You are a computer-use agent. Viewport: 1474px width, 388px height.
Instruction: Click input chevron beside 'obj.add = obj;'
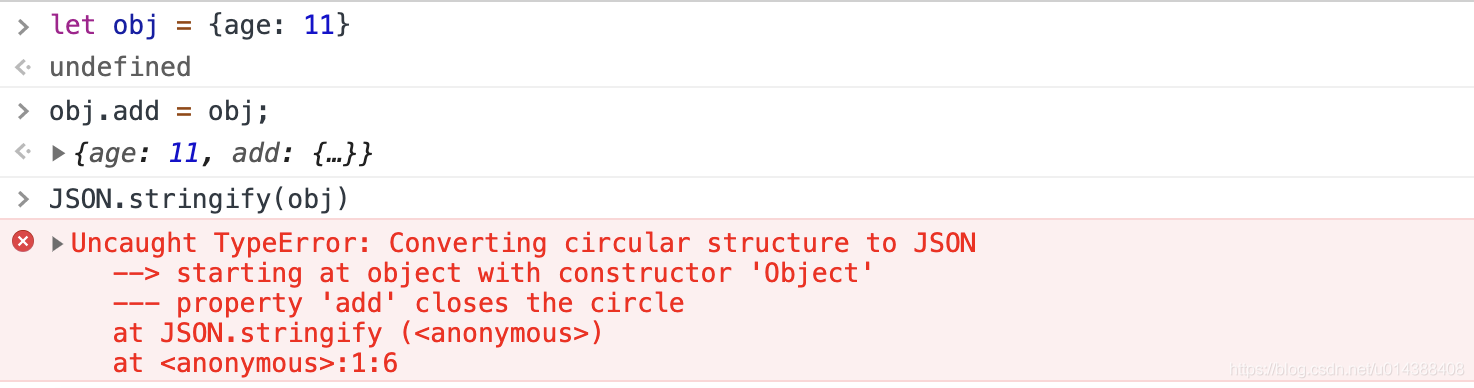click(23, 112)
